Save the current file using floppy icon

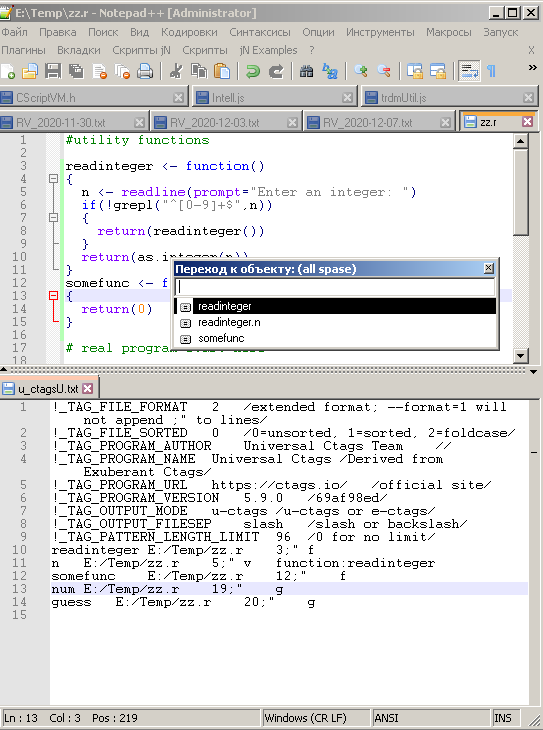click(x=53, y=71)
